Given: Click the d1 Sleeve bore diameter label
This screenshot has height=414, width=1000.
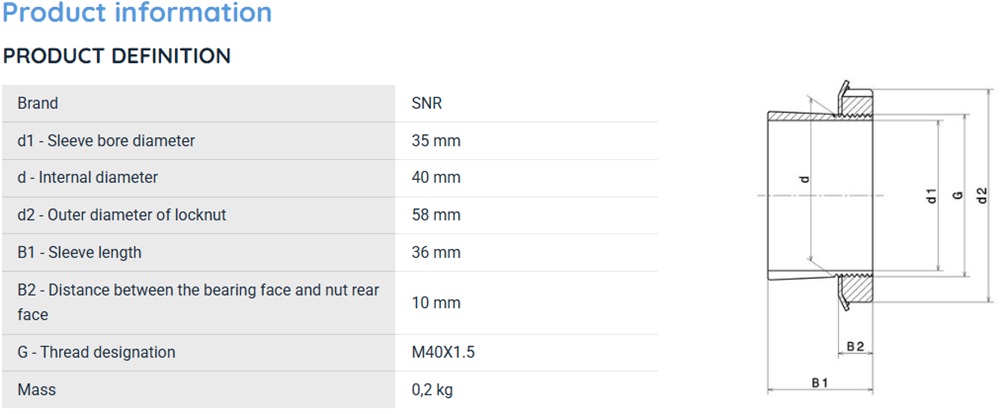Looking at the screenshot, I should (x=106, y=140).
